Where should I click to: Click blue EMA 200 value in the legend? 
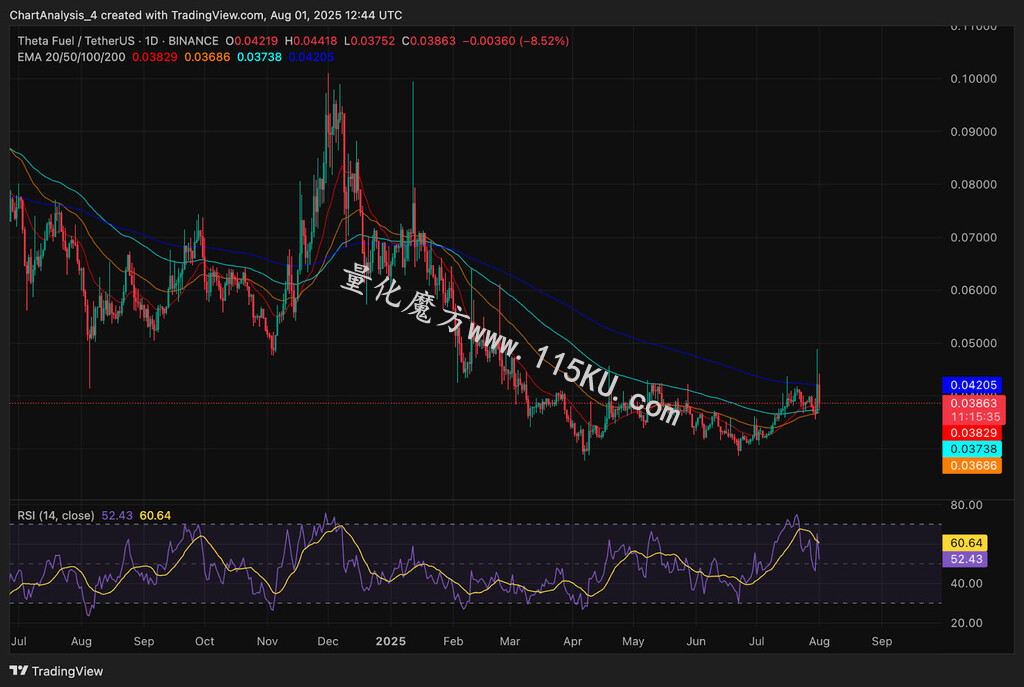pos(311,57)
